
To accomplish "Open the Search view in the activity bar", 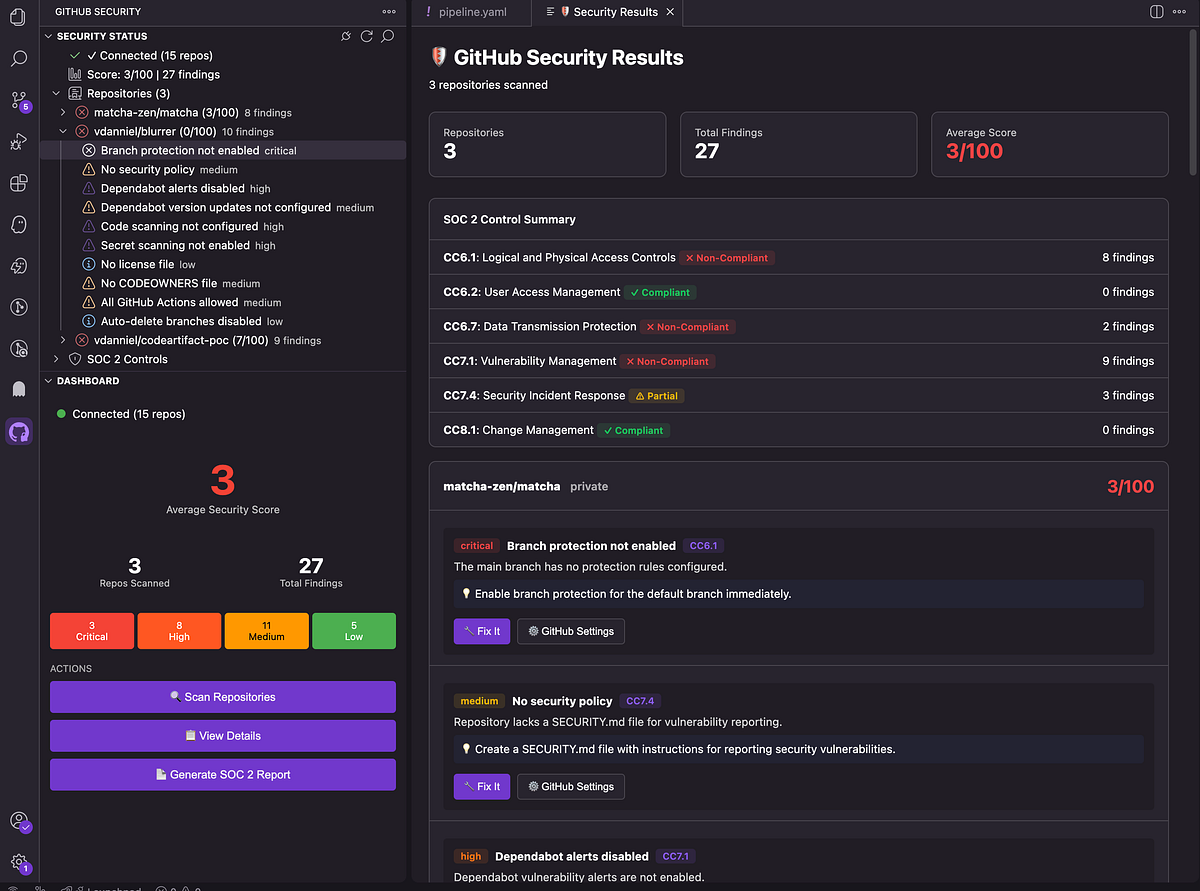I will point(18,59).
